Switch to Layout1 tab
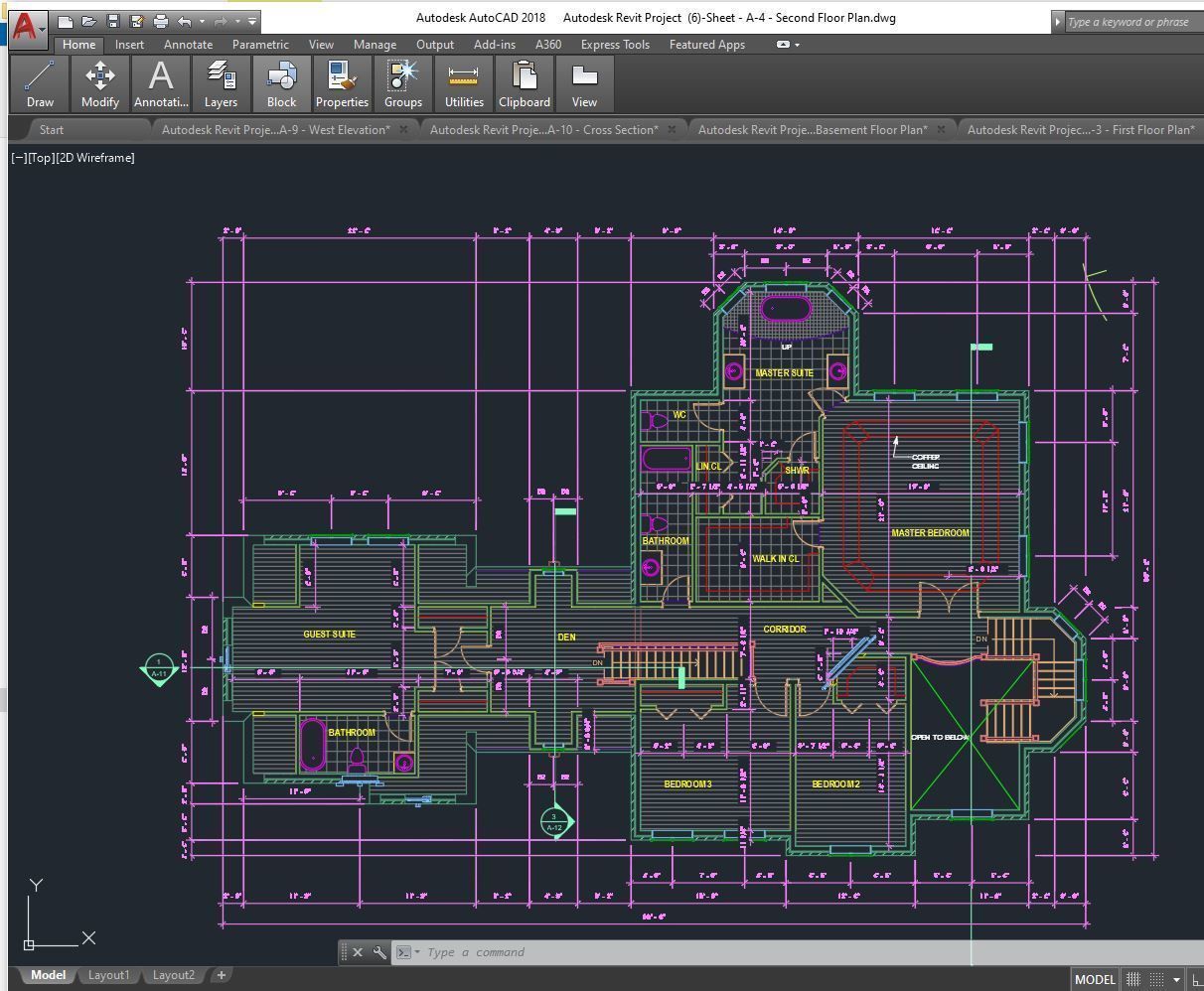 [109, 975]
